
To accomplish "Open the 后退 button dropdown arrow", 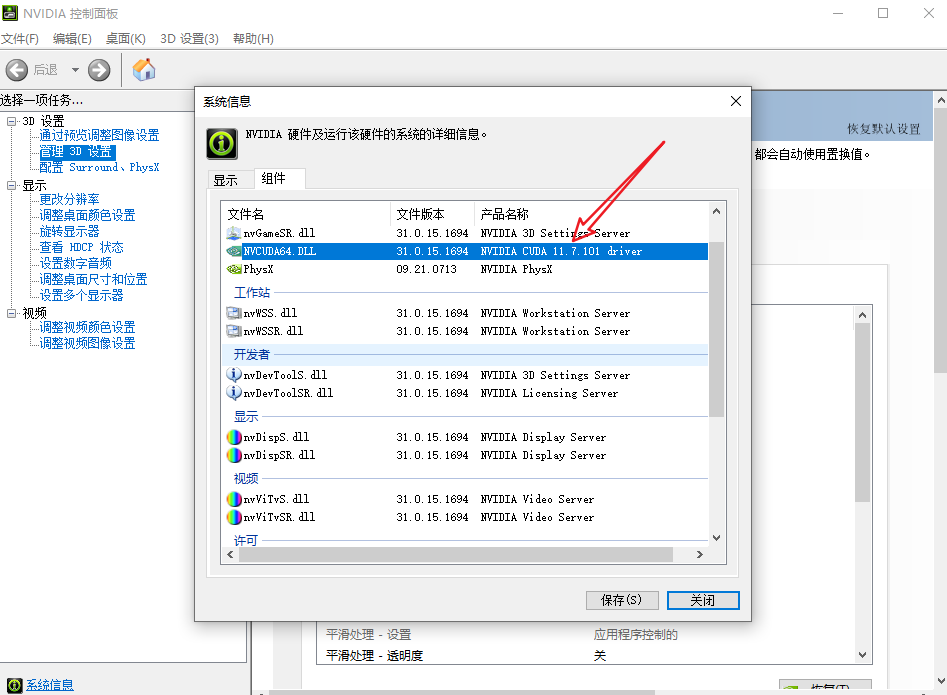I will pos(74,70).
